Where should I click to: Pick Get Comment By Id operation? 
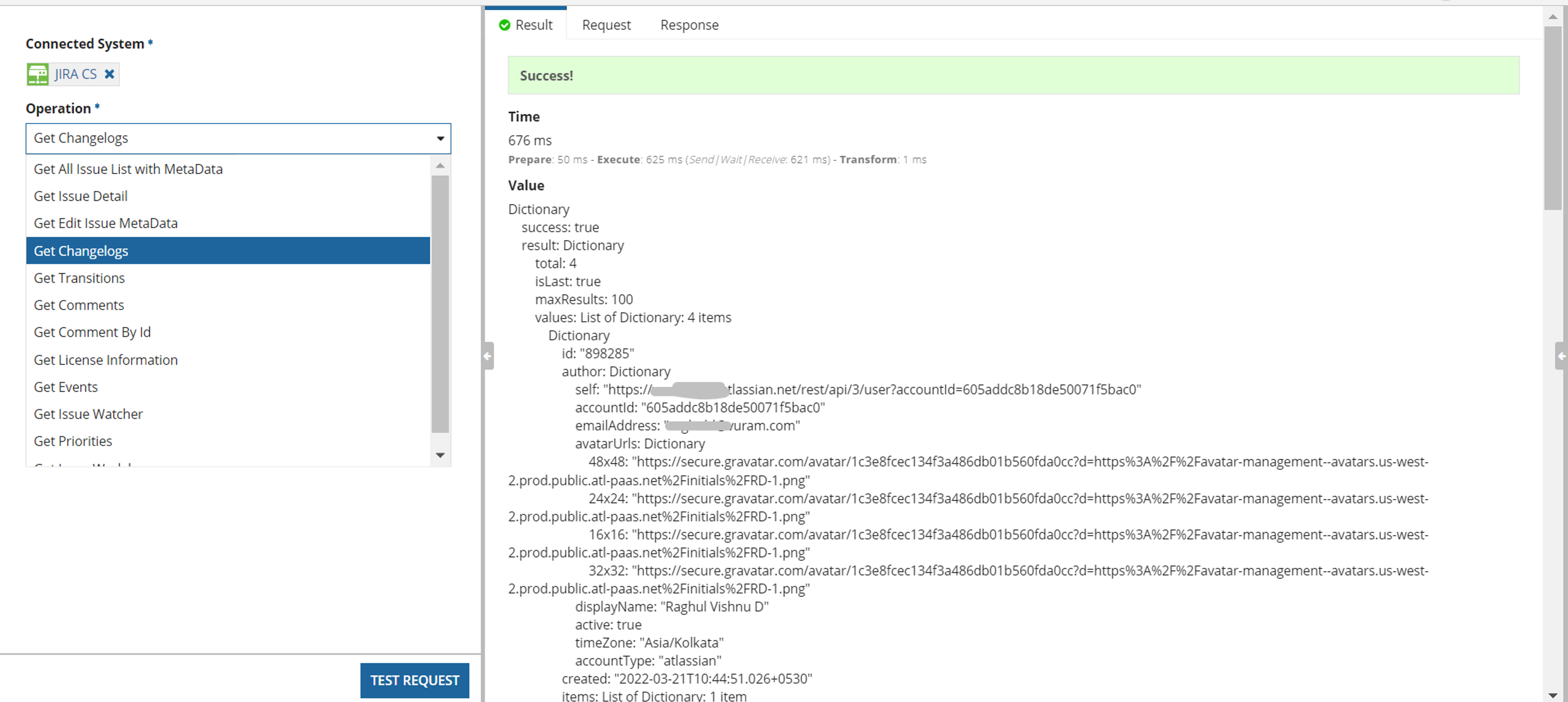click(228, 332)
